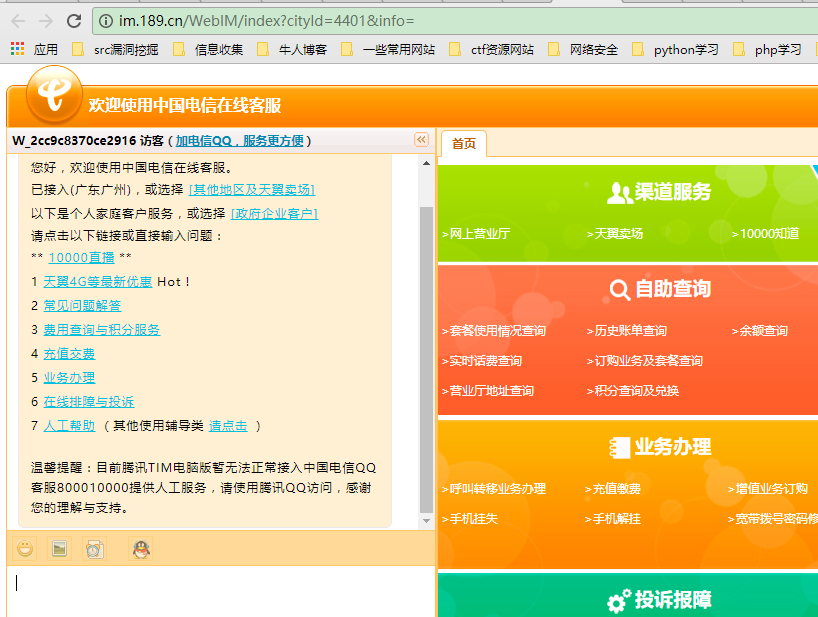This screenshot has height=617, width=818.
Task: Click the China Telecom logo
Action: (54, 95)
